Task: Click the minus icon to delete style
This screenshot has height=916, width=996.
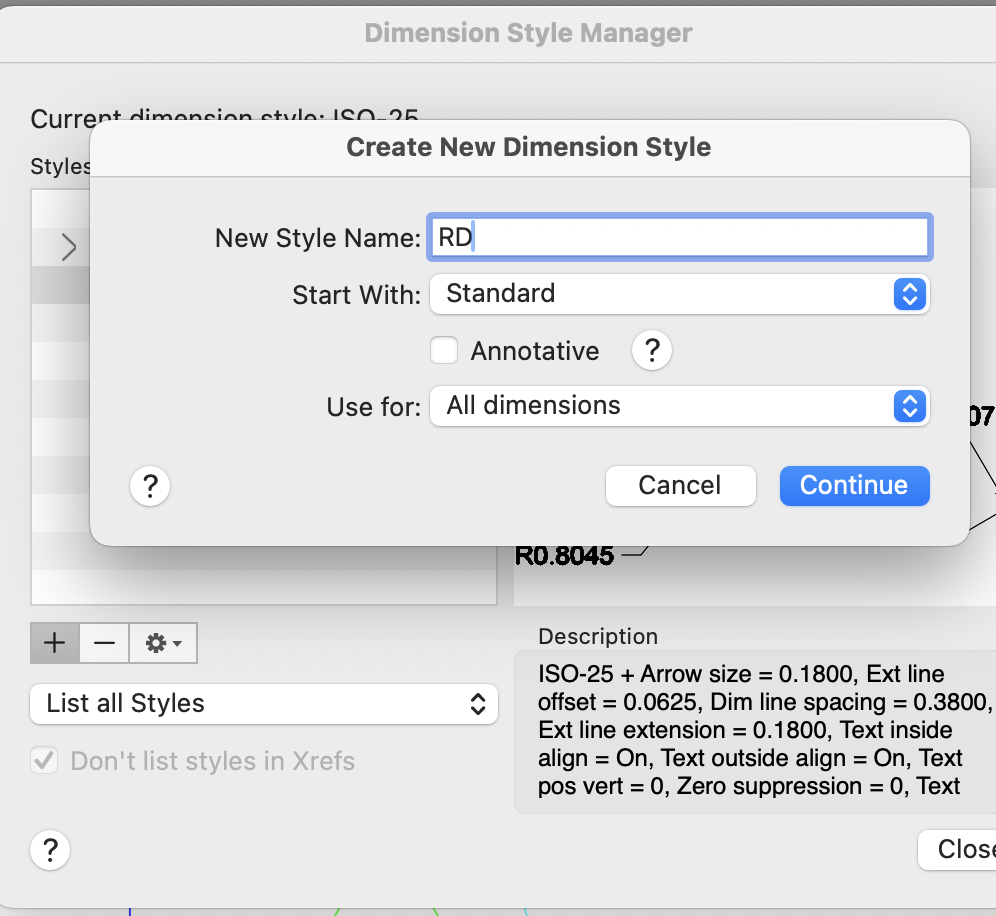Action: [x=104, y=643]
